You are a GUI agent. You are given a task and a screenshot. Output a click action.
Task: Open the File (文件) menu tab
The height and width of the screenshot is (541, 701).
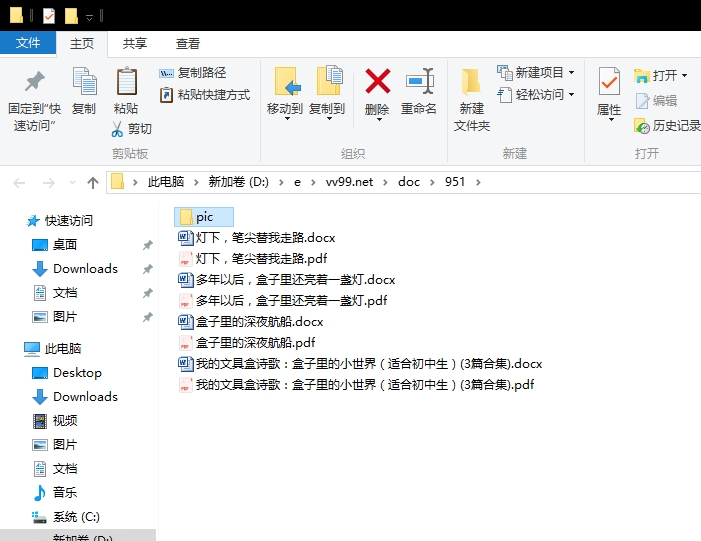(x=28, y=43)
